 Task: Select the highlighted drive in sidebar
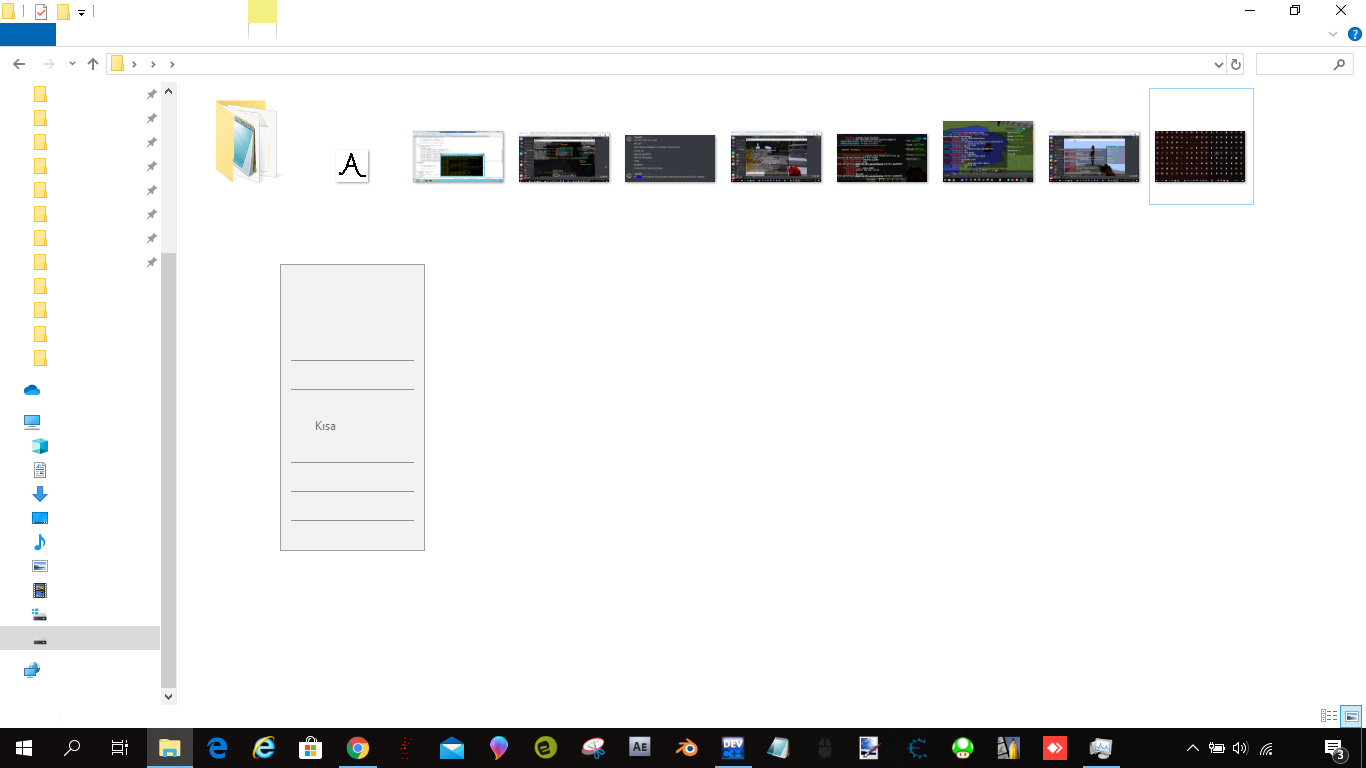pos(80,638)
